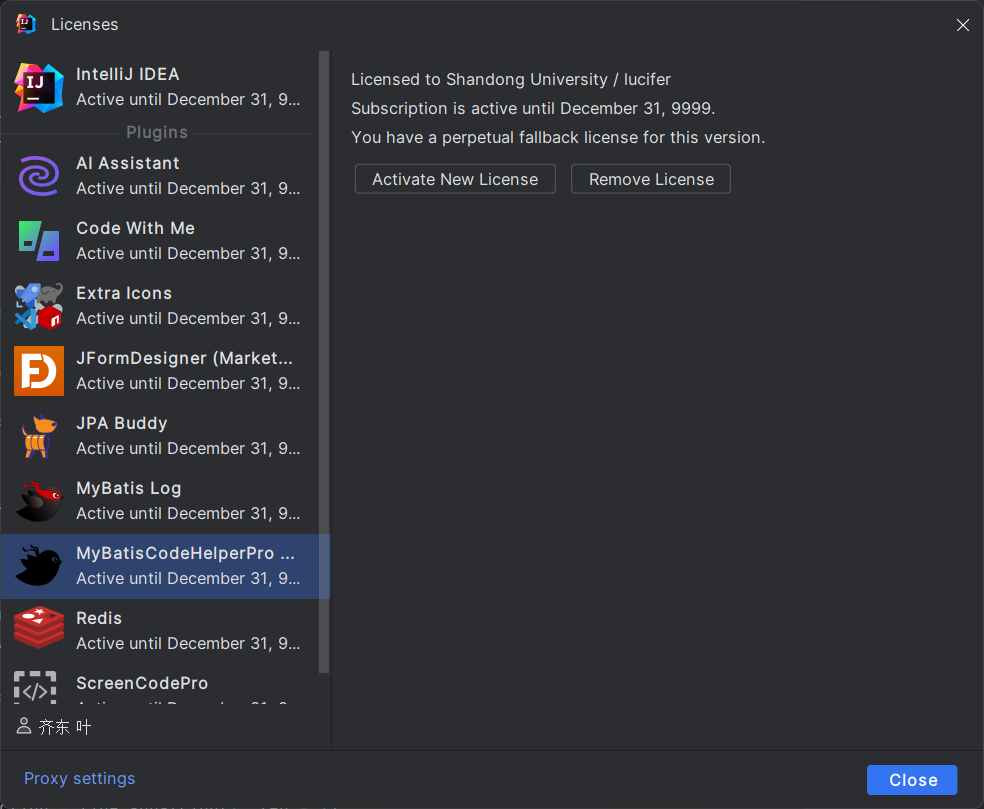
Task: Click the ScreenCodePro bracket icon
Action: (35, 689)
